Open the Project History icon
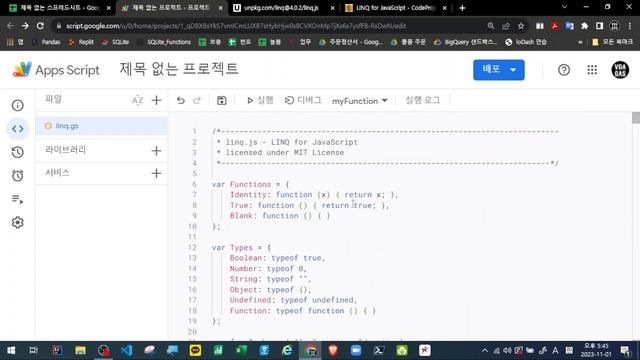 pyautogui.click(x=18, y=152)
